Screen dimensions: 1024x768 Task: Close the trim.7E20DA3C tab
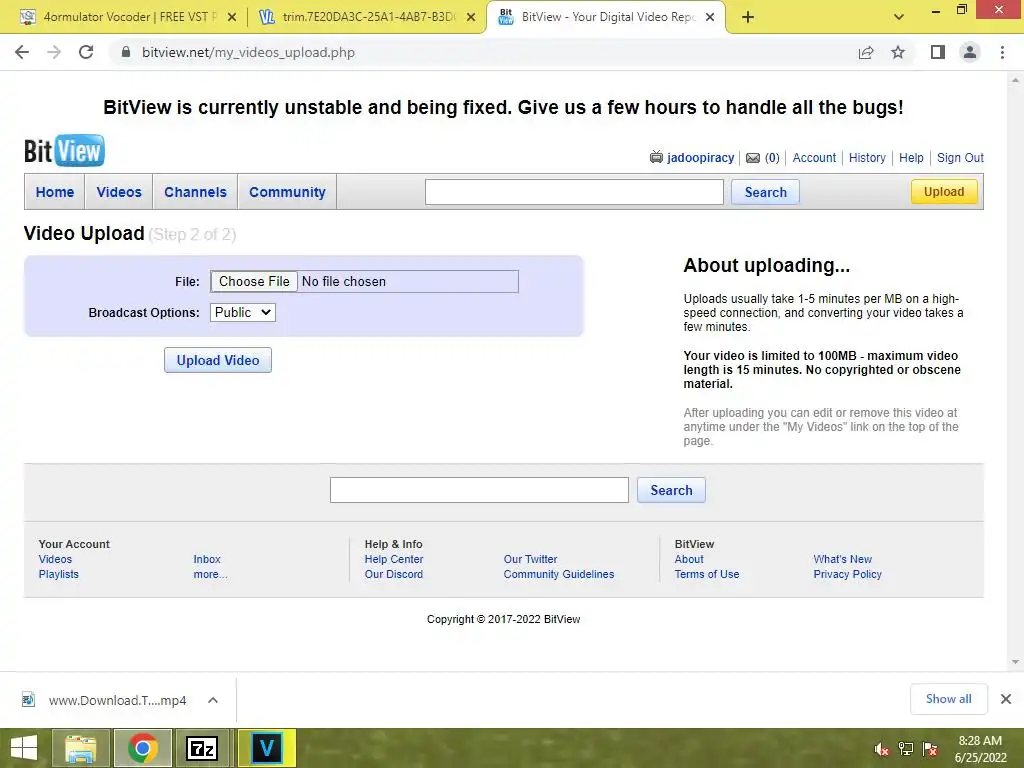coord(471,17)
